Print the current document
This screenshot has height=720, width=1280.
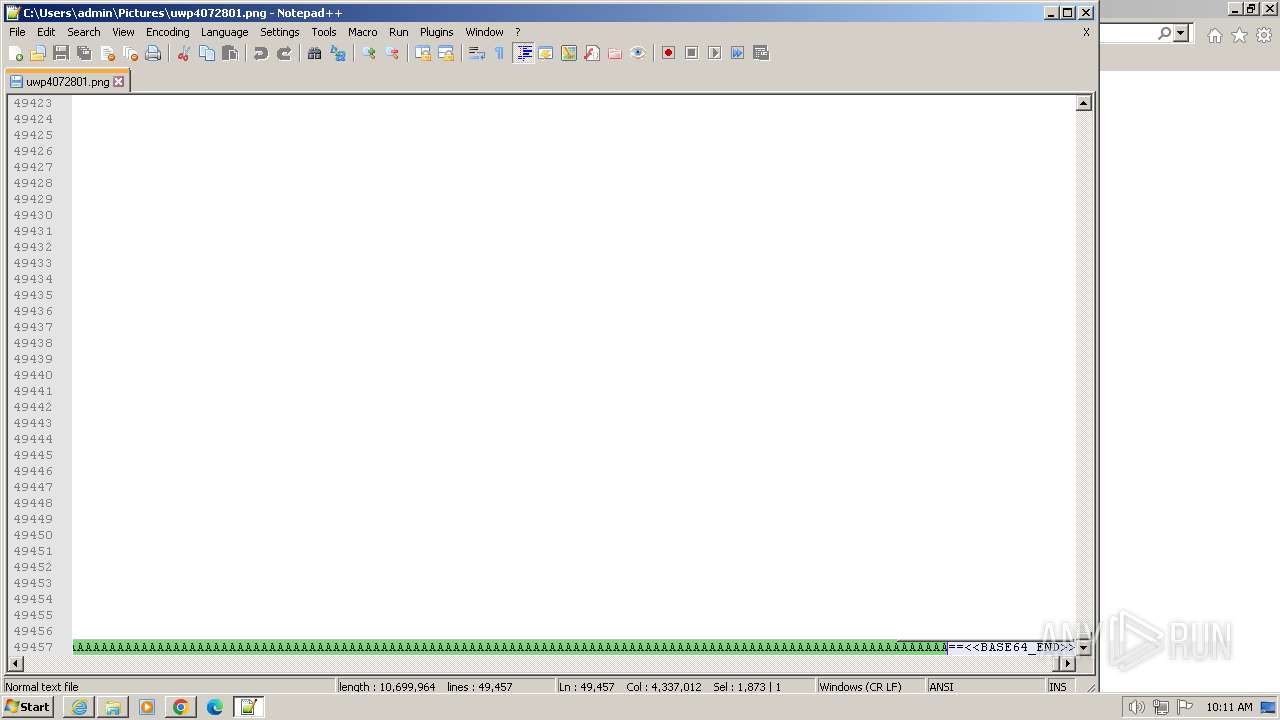(x=153, y=53)
